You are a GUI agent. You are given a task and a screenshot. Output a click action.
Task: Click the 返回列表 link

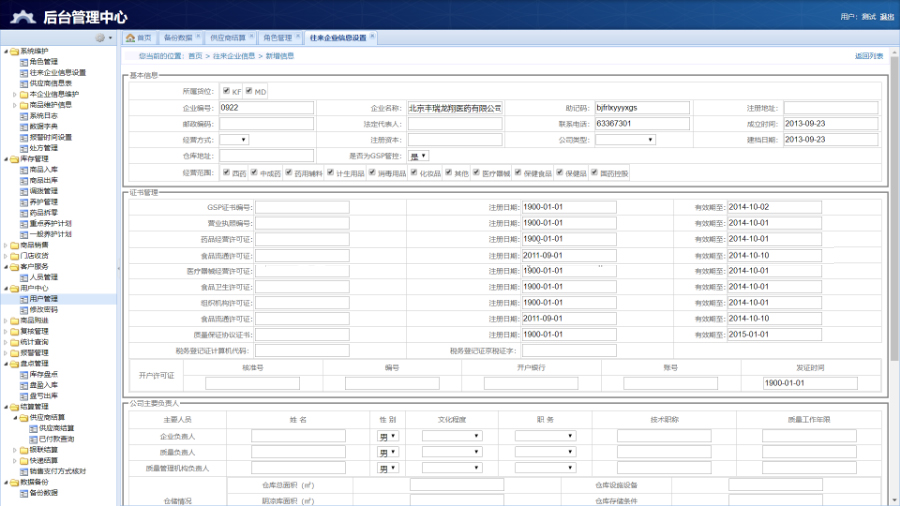click(868, 56)
